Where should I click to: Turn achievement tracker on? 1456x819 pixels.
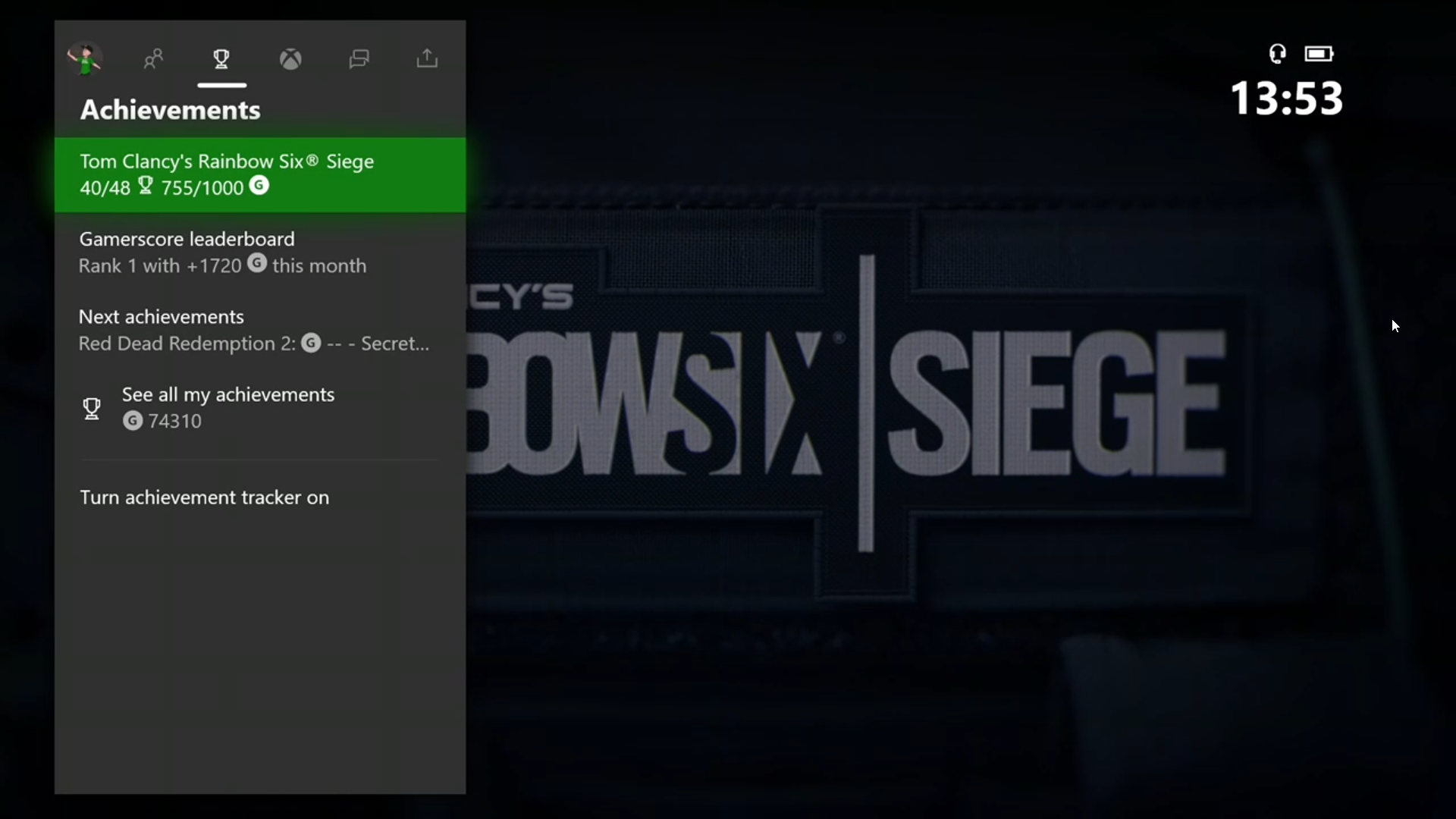[260, 497]
